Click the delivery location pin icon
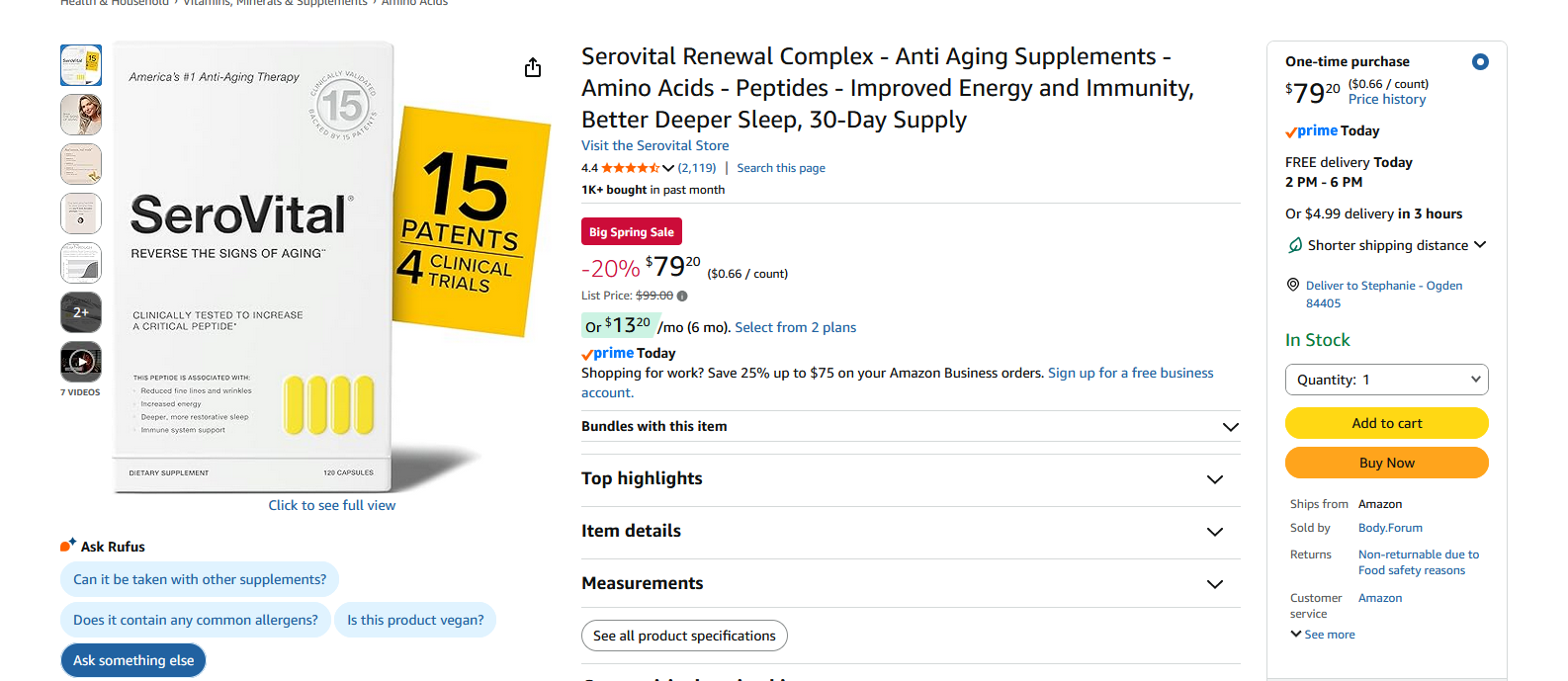This screenshot has width=1568, height=681. pyautogui.click(x=1293, y=285)
